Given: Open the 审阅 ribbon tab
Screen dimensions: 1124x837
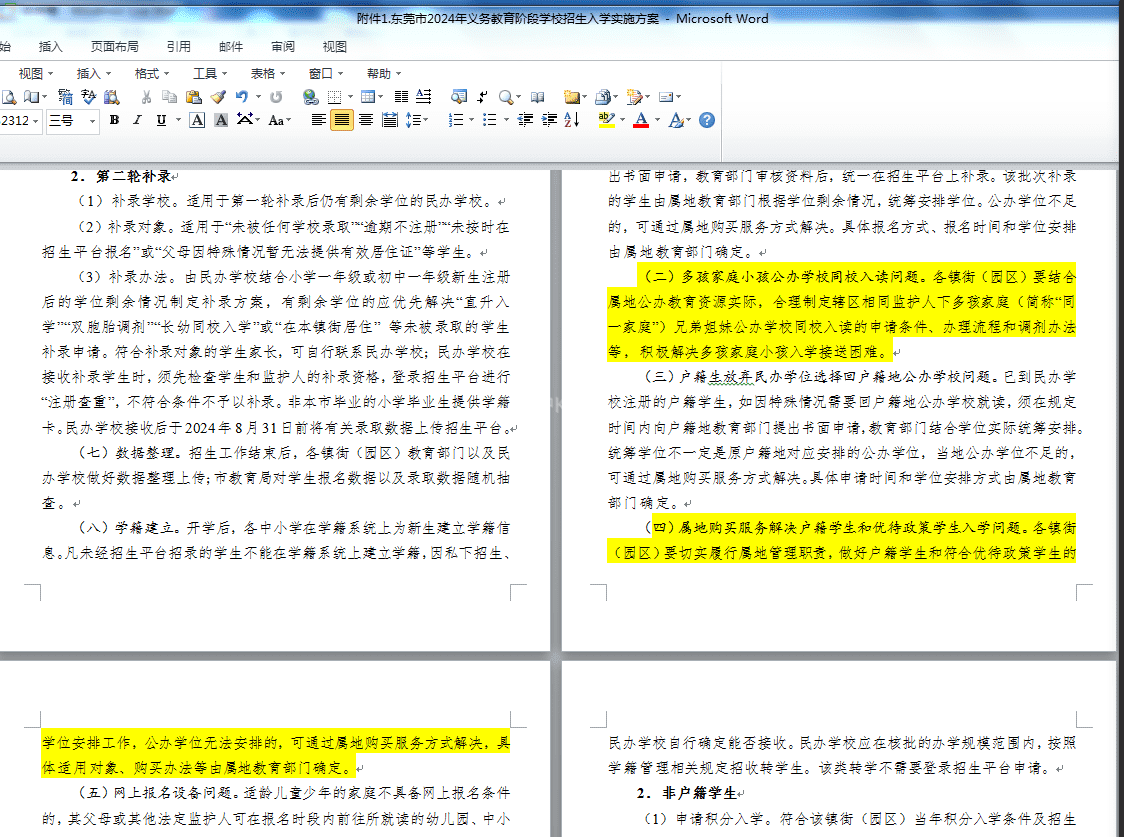Looking at the screenshot, I should click(x=283, y=46).
